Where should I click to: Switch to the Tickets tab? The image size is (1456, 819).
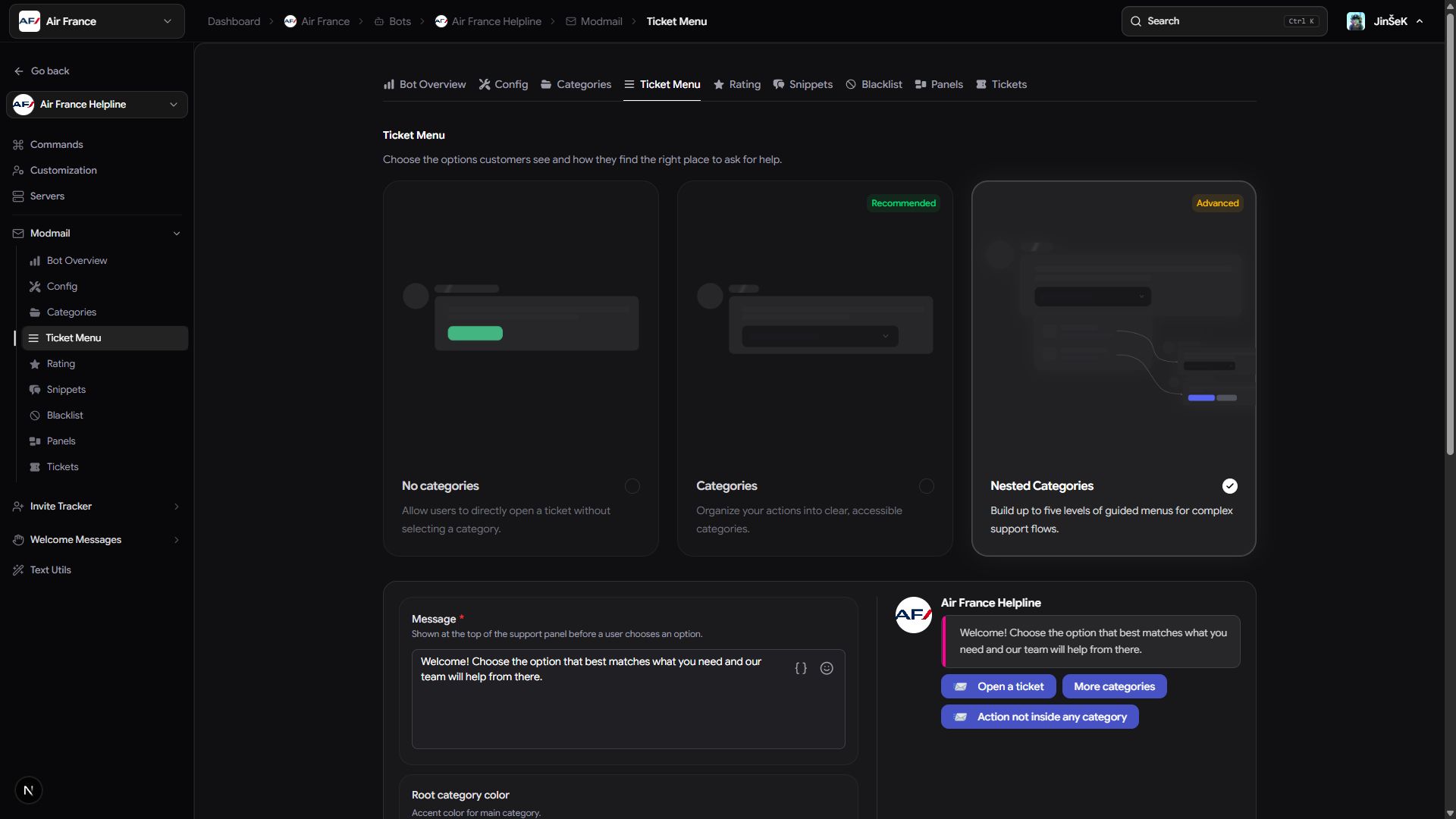1001,84
